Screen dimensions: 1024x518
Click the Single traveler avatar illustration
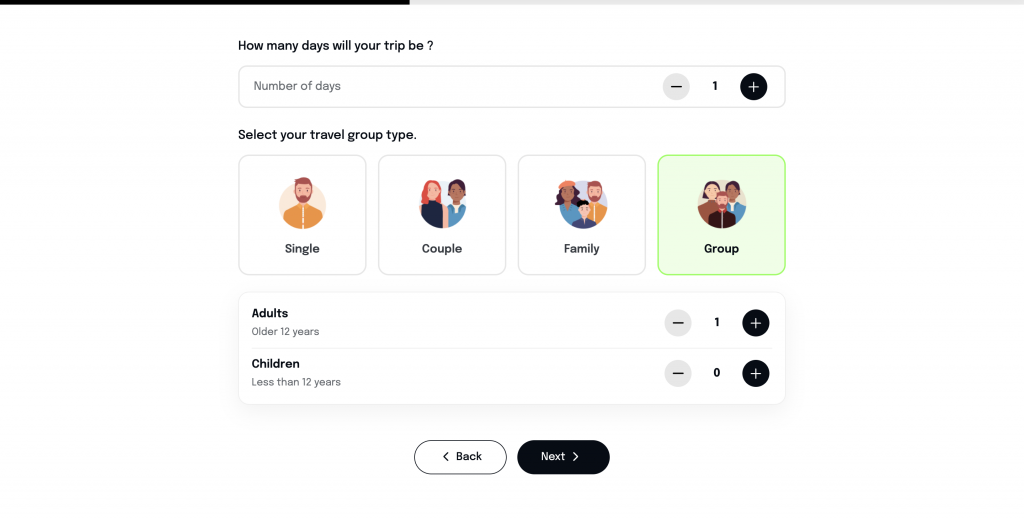(x=302, y=203)
